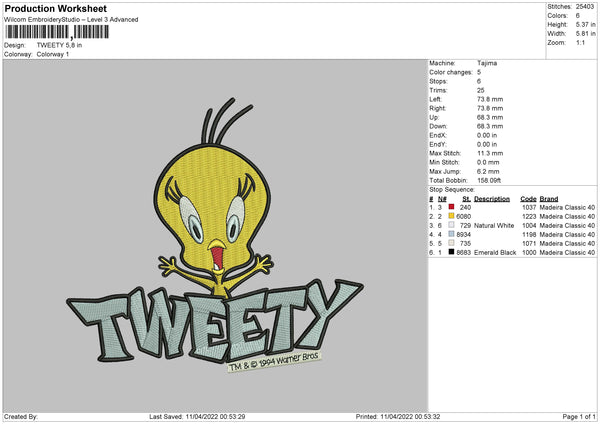
Task: Click the Emerald Black color swatch
Action: tap(451, 252)
